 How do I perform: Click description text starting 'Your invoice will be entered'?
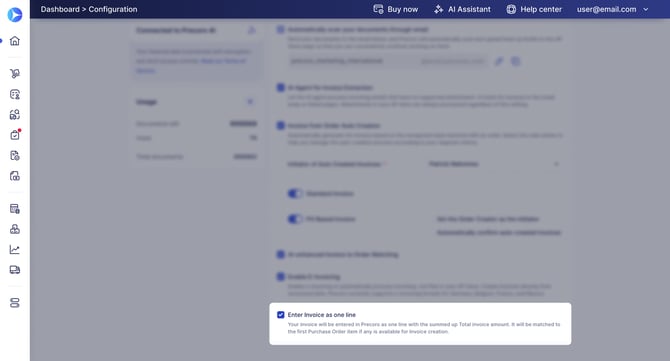click(424, 328)
